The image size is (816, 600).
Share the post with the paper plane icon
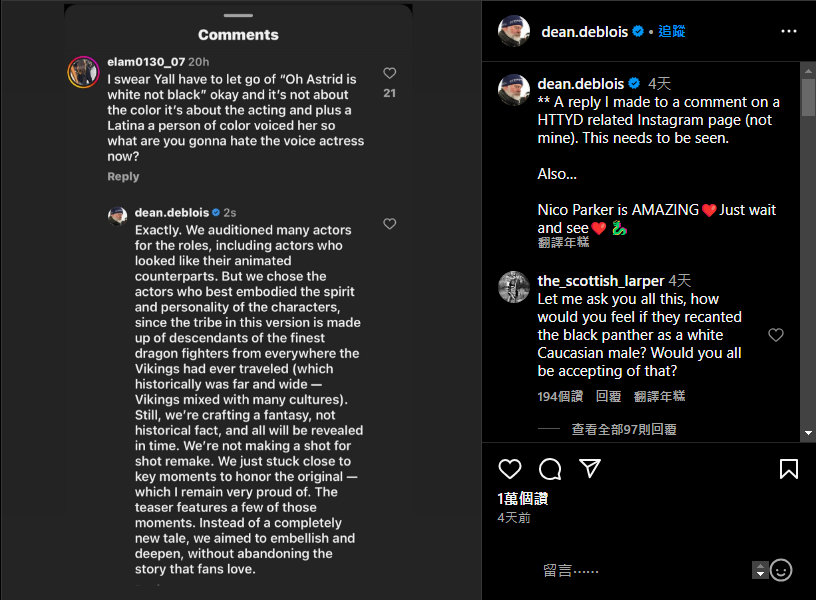[590, 469]
